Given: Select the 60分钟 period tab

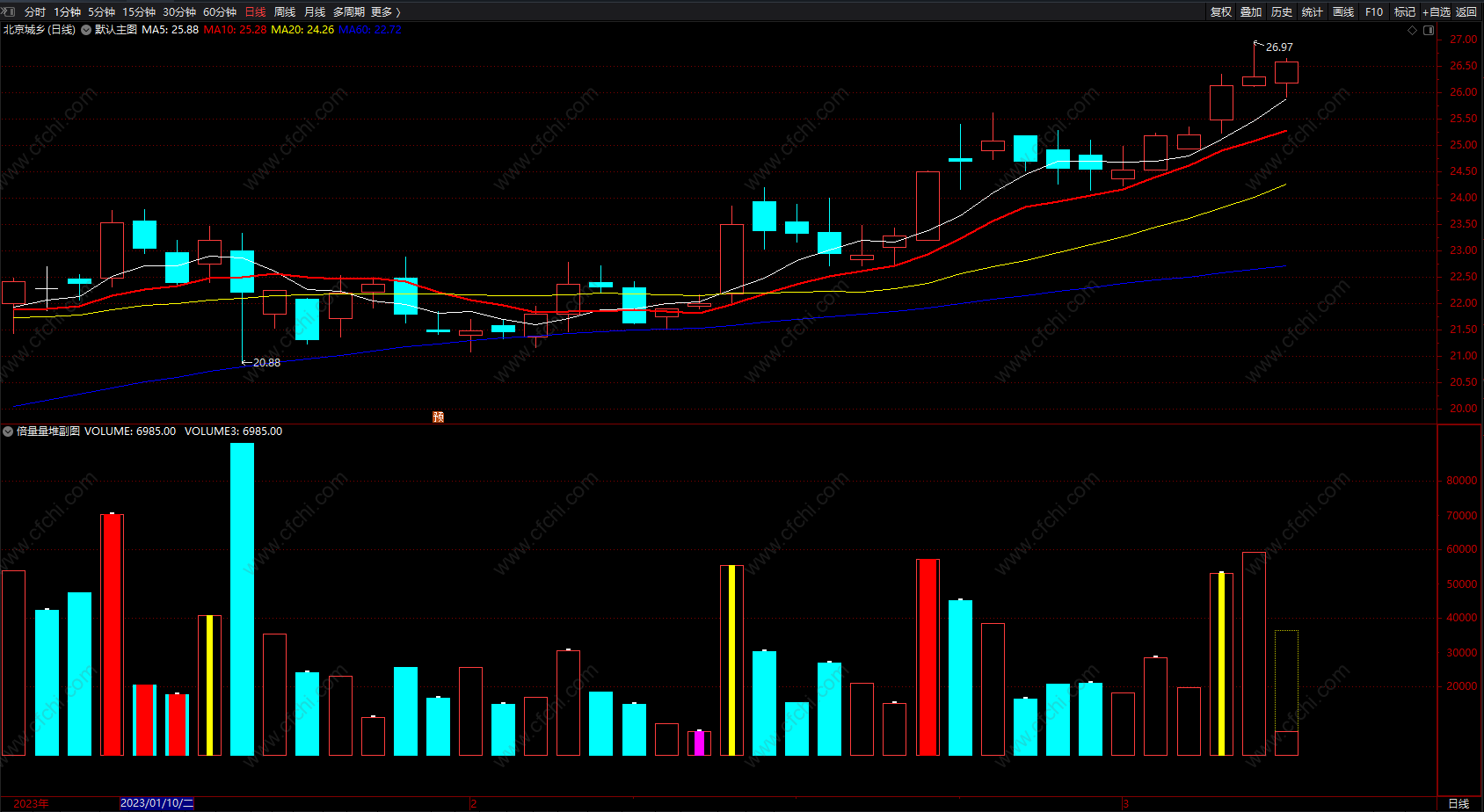Looking at the screenshot, I should click(220, 11).
